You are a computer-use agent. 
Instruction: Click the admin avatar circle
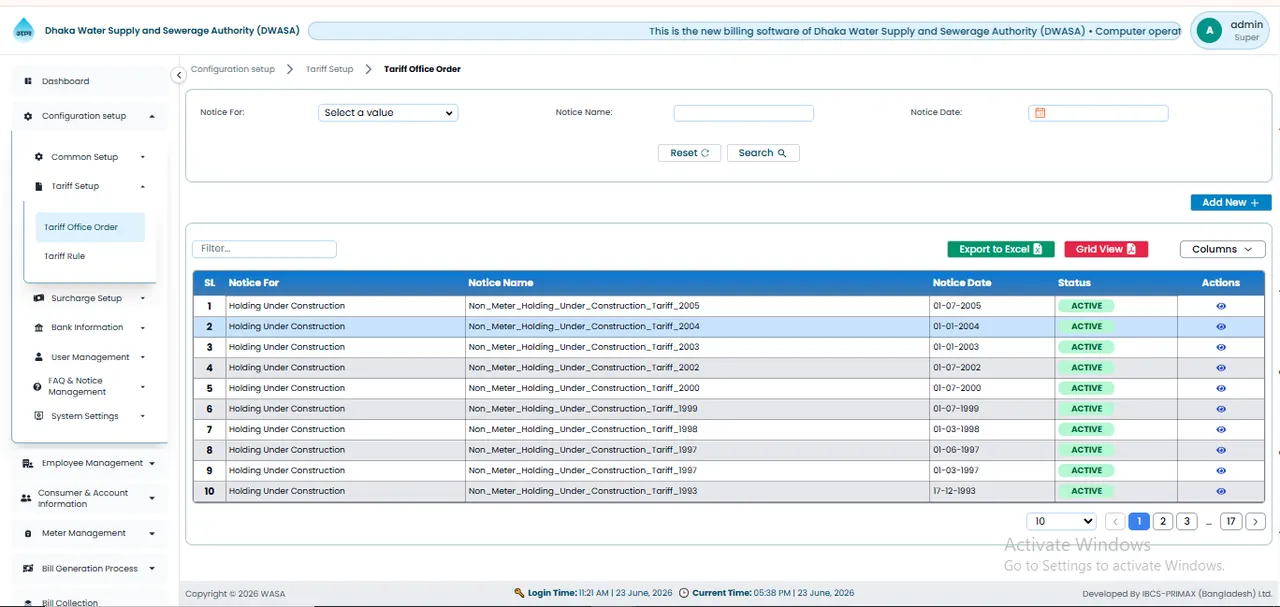1210,31
